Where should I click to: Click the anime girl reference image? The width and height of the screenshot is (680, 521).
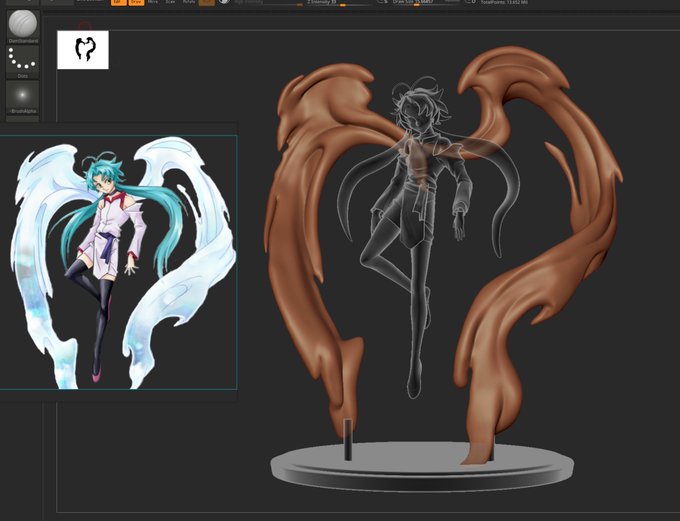pyautogui.click(x=118, y=262)
